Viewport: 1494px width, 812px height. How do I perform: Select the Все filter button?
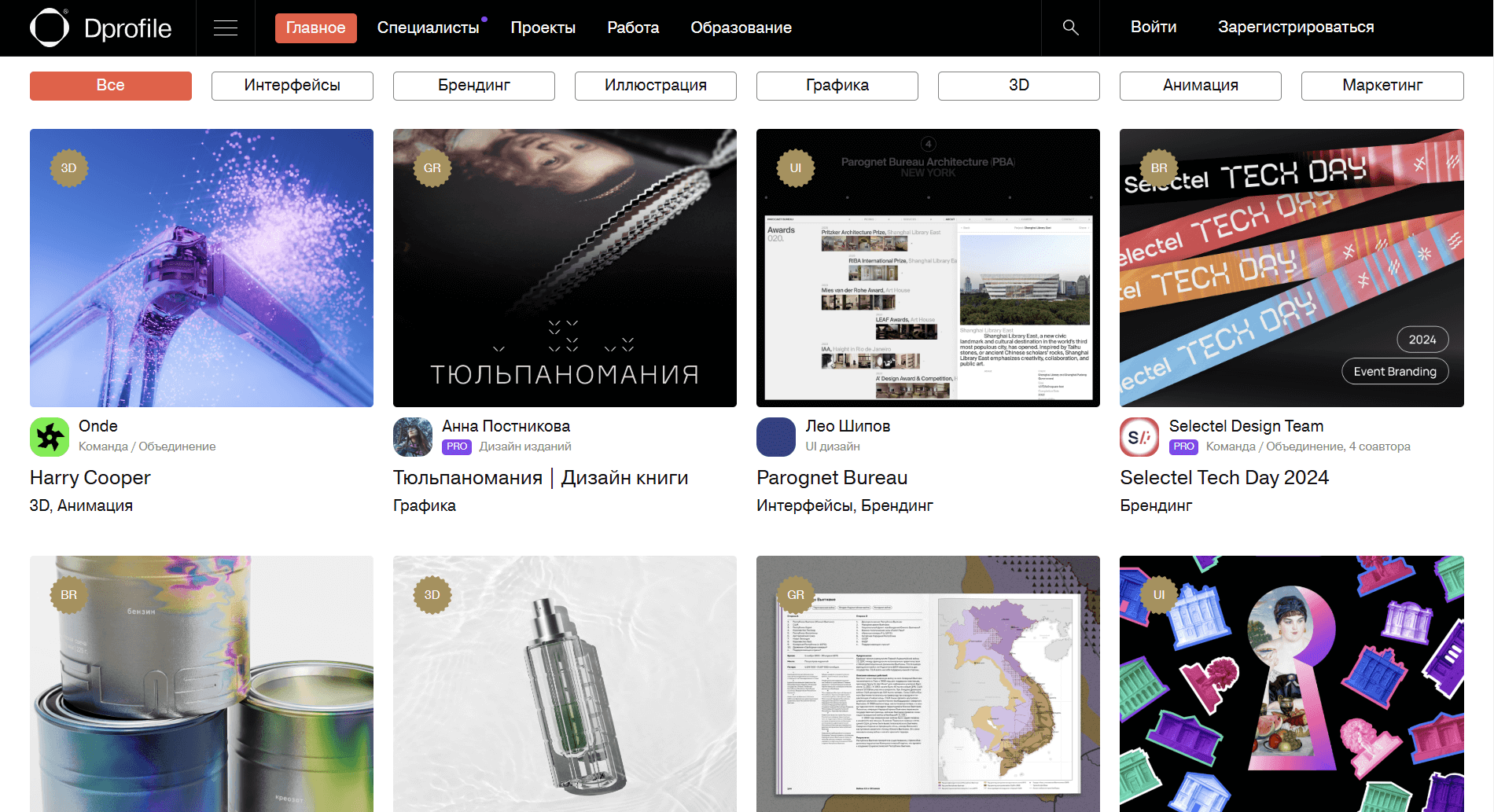(110, 86)
